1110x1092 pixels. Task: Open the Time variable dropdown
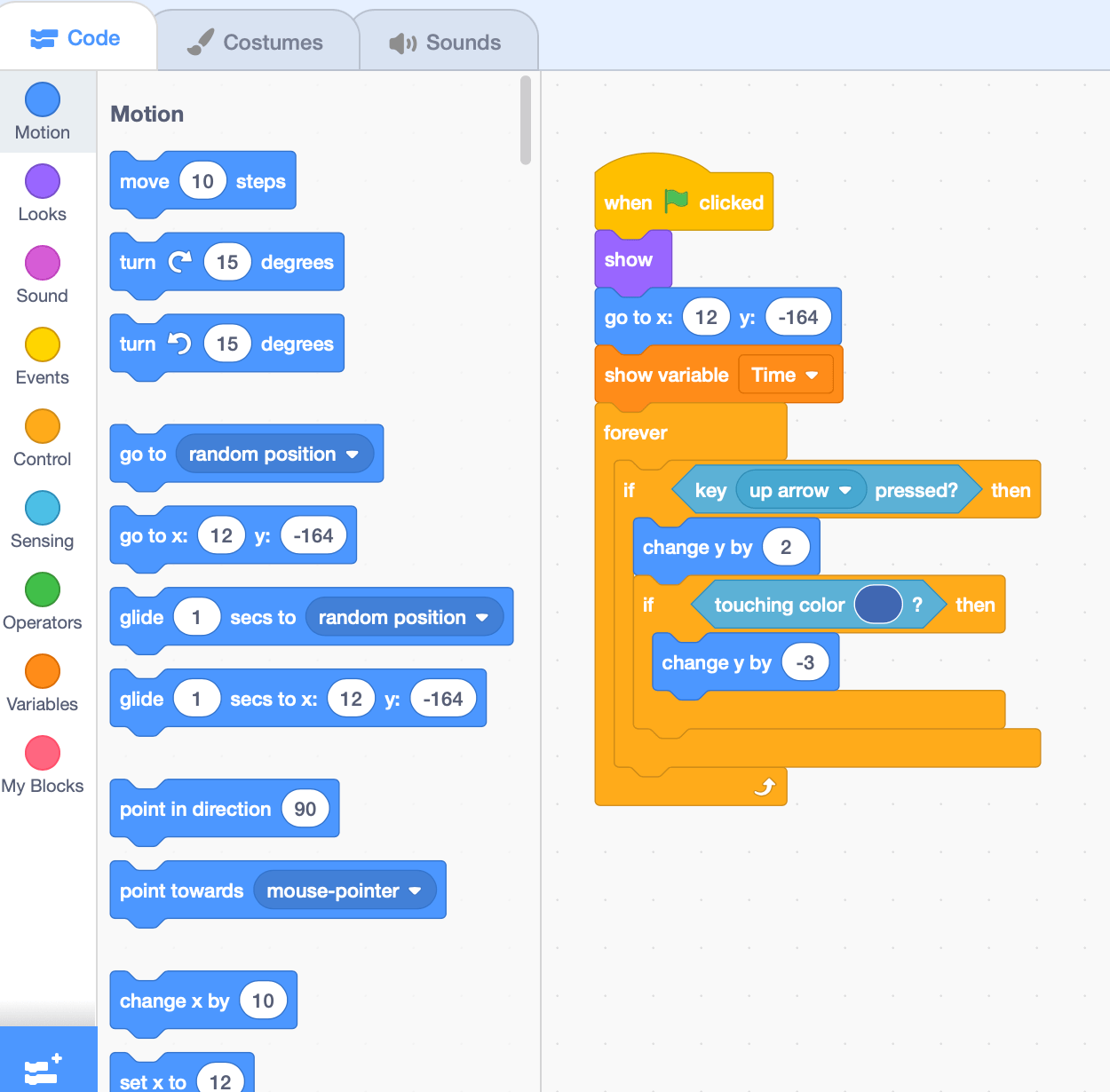click(786, 375)
